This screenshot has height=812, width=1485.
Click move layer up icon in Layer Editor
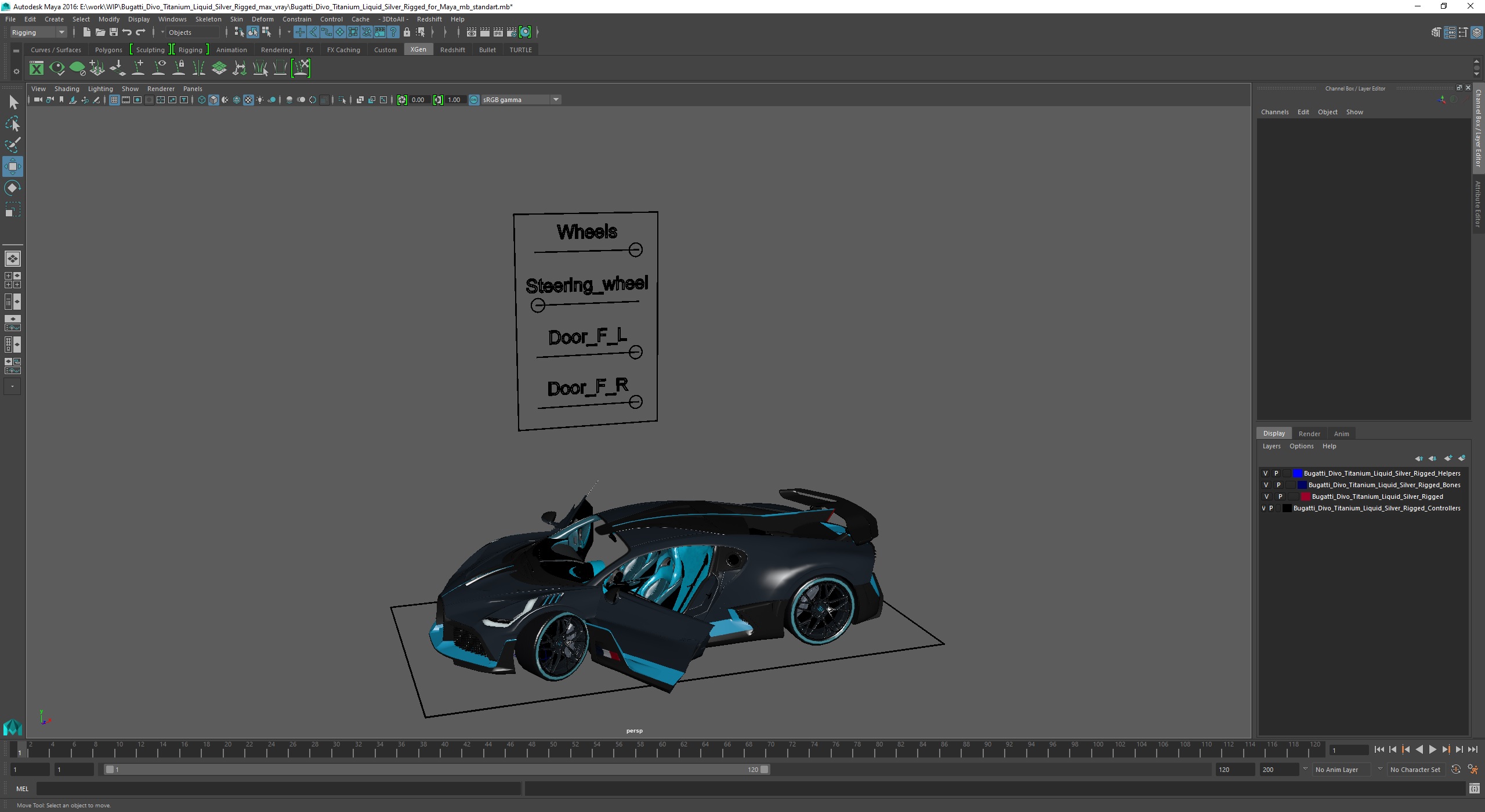tap(1419, 458)
